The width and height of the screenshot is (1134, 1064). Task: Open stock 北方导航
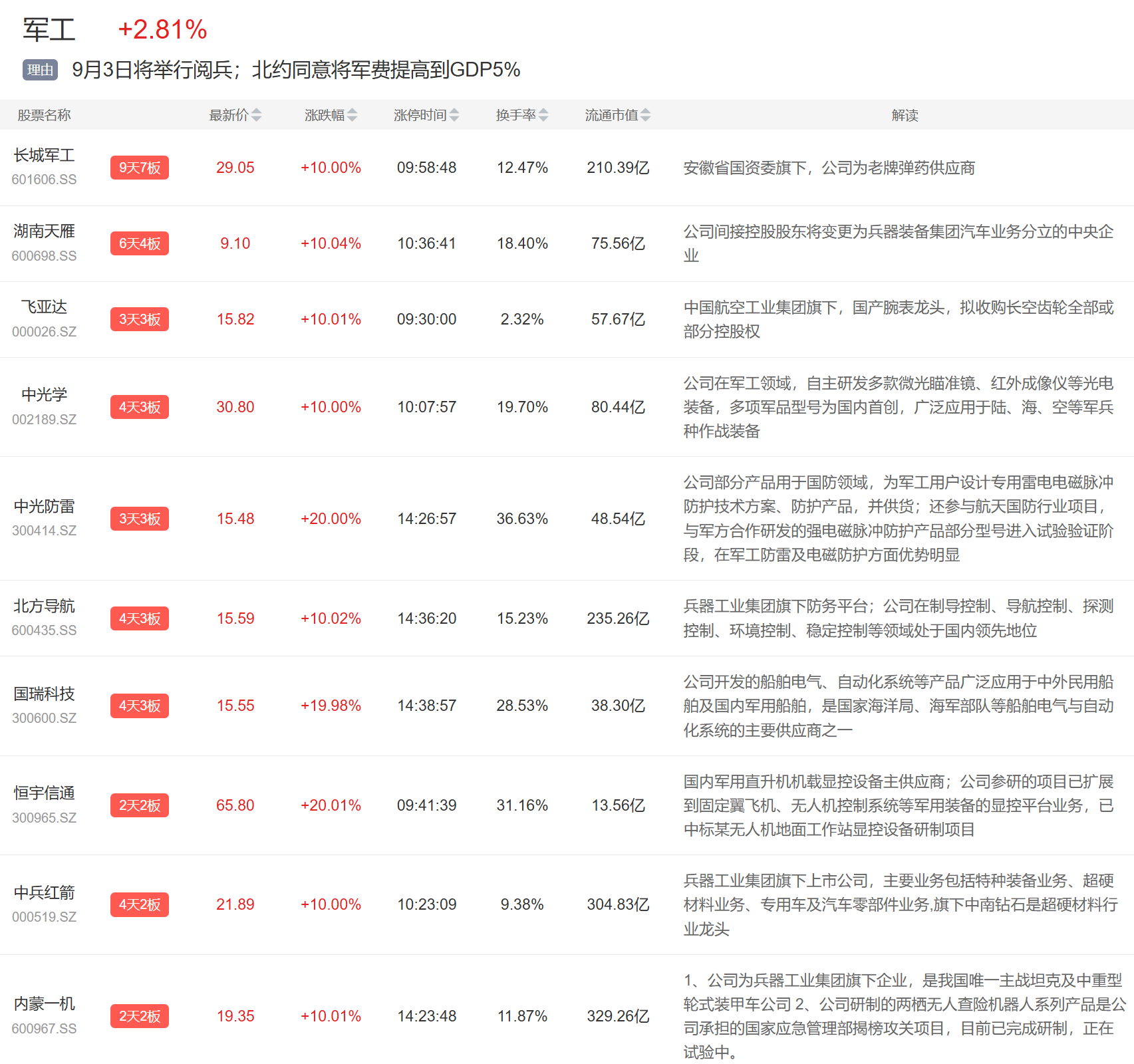tap(44, 606)
